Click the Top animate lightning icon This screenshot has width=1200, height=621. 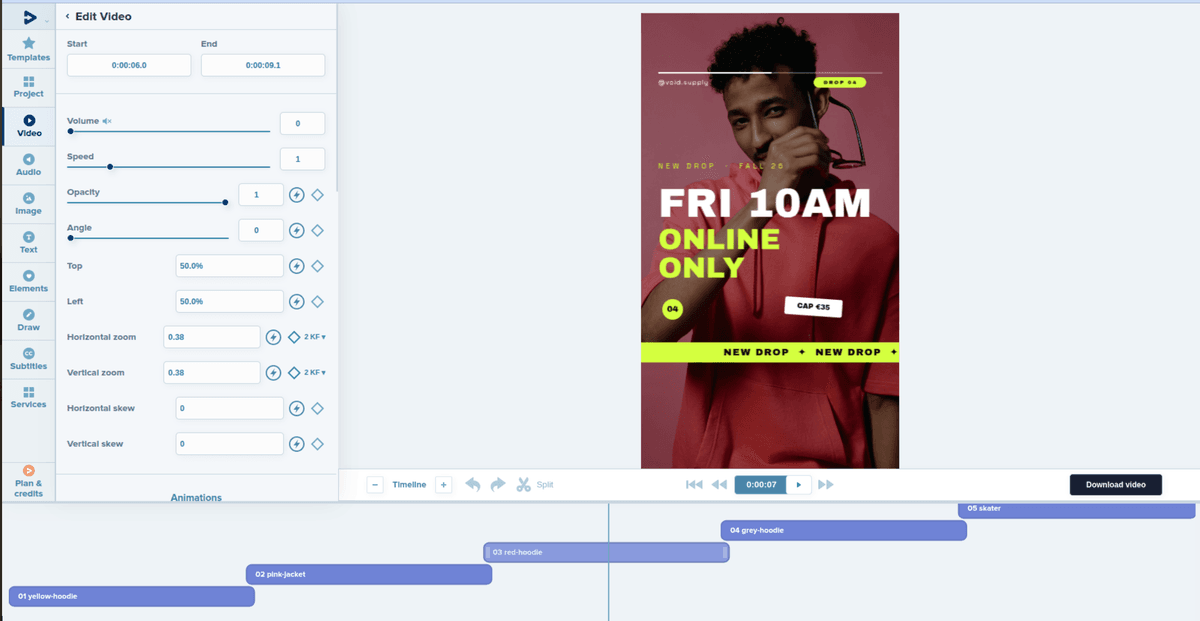pyautogui.click(x=296, y=266)
